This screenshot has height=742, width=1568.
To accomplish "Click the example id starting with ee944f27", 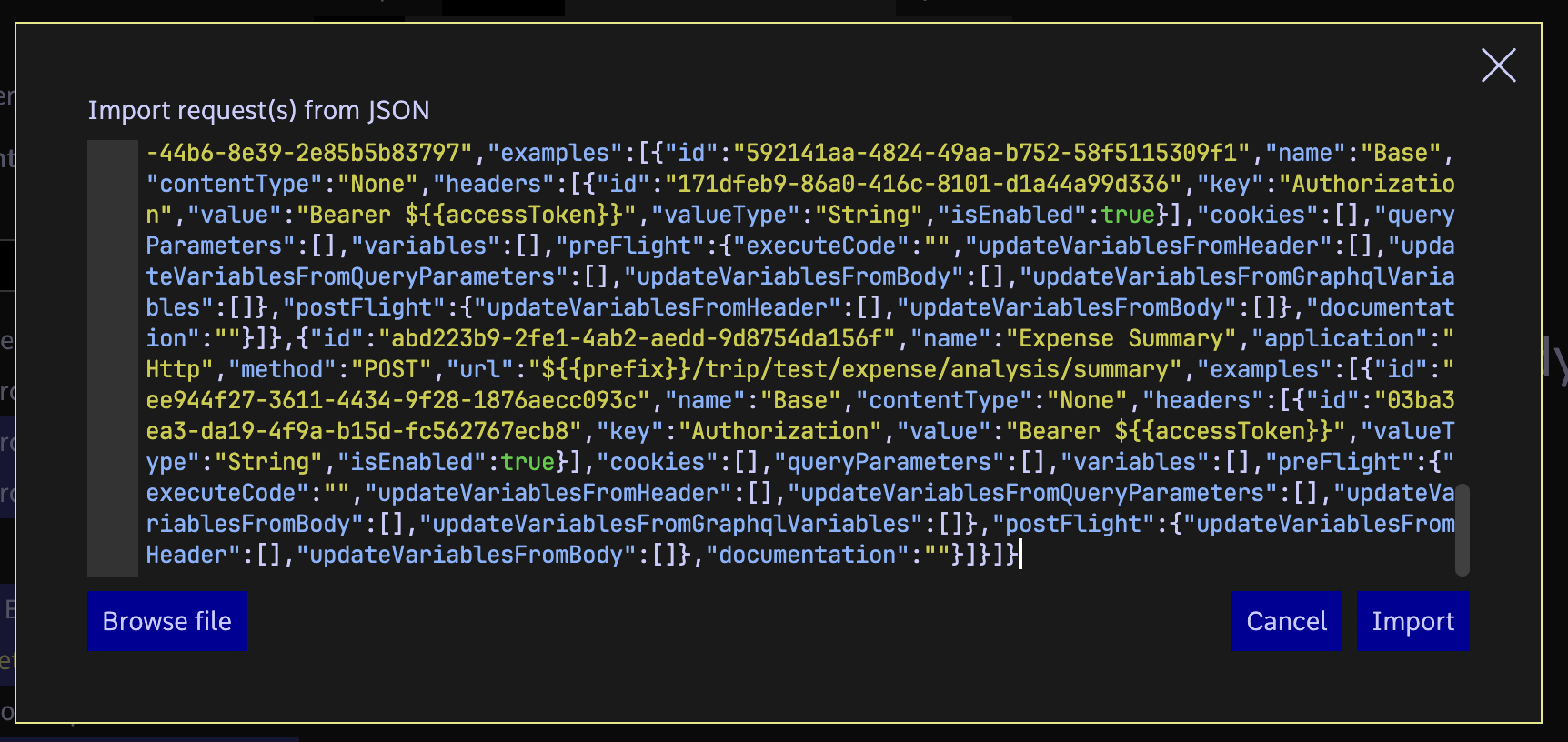I will coord(397,401).
